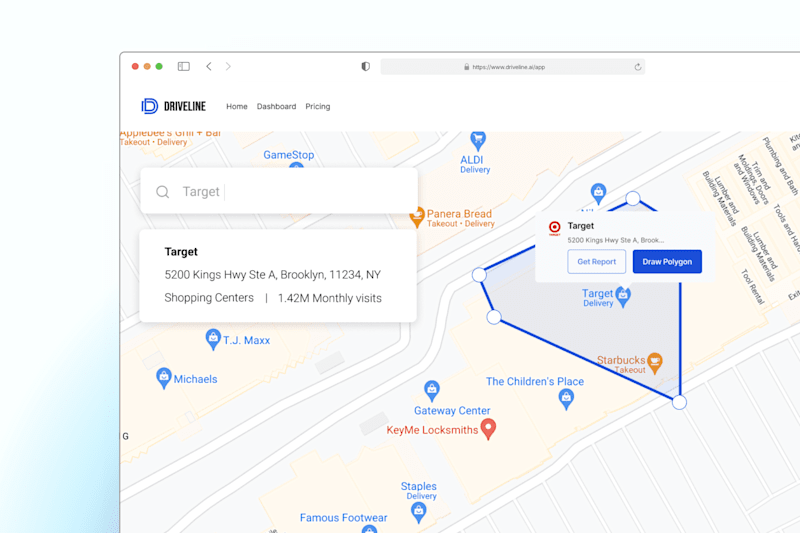Click the Target Delivery map pin
The height and width of the screenshot is (533, 800).
tap(623, 297)
